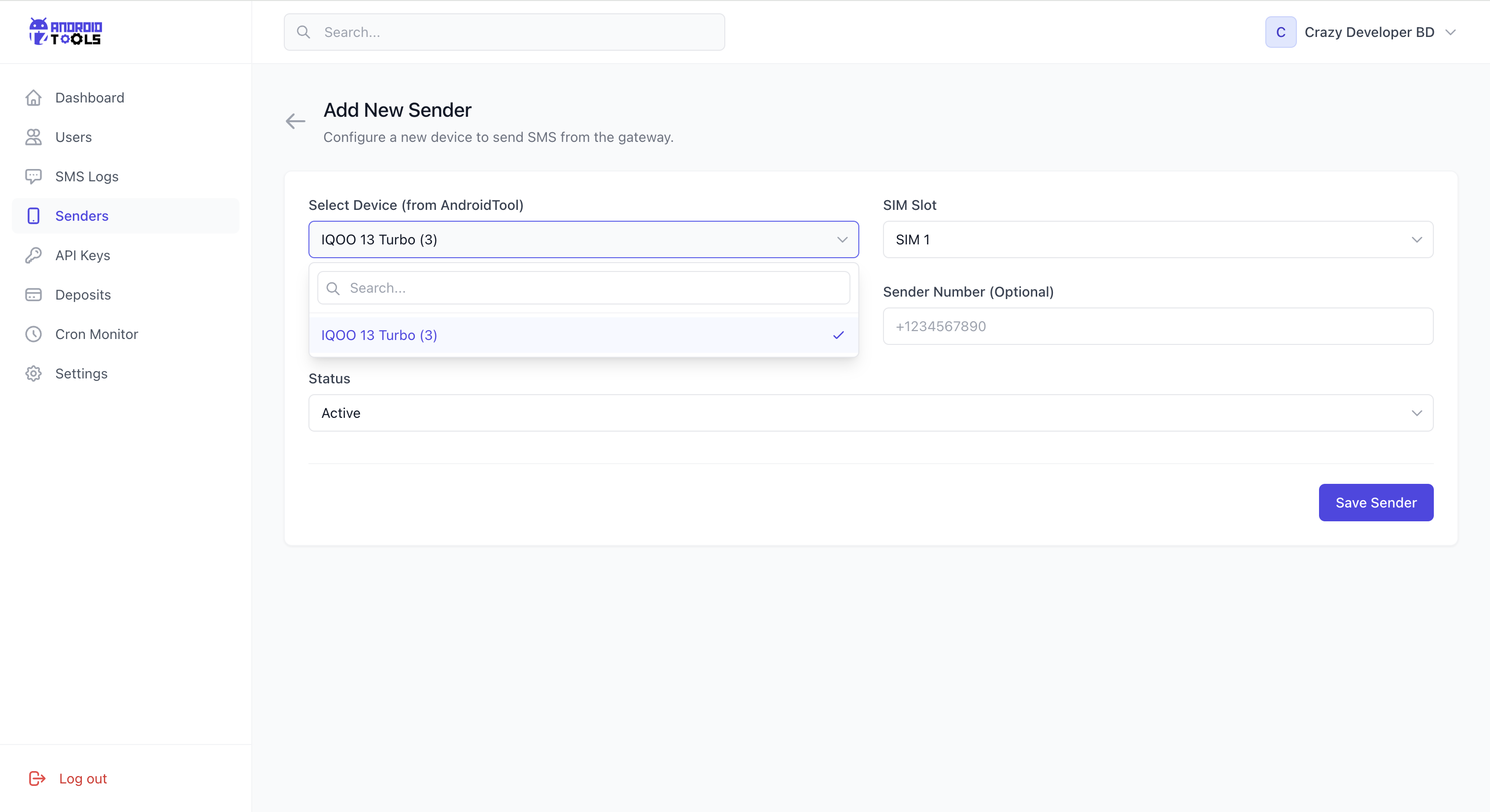Focus the Sender Number input field
This screenshot has width=1490, height=812.
1158,326
